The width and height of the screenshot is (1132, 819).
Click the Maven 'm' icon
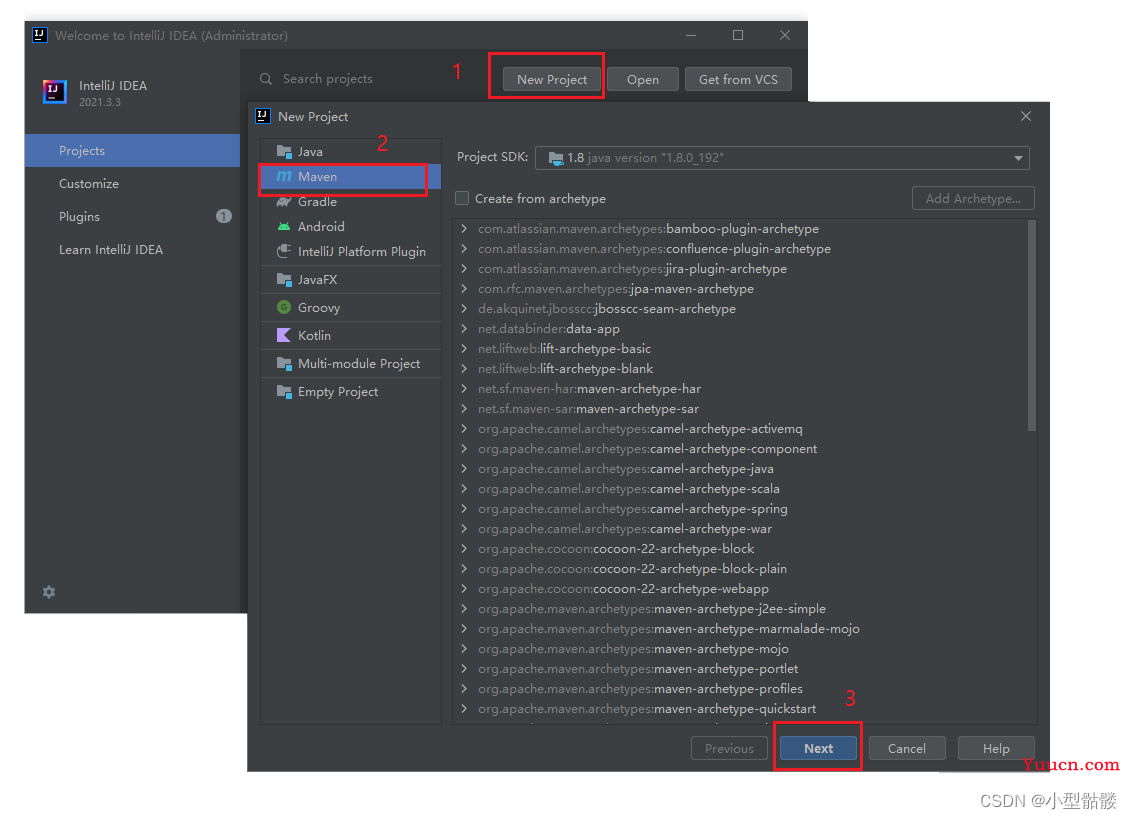284,176
